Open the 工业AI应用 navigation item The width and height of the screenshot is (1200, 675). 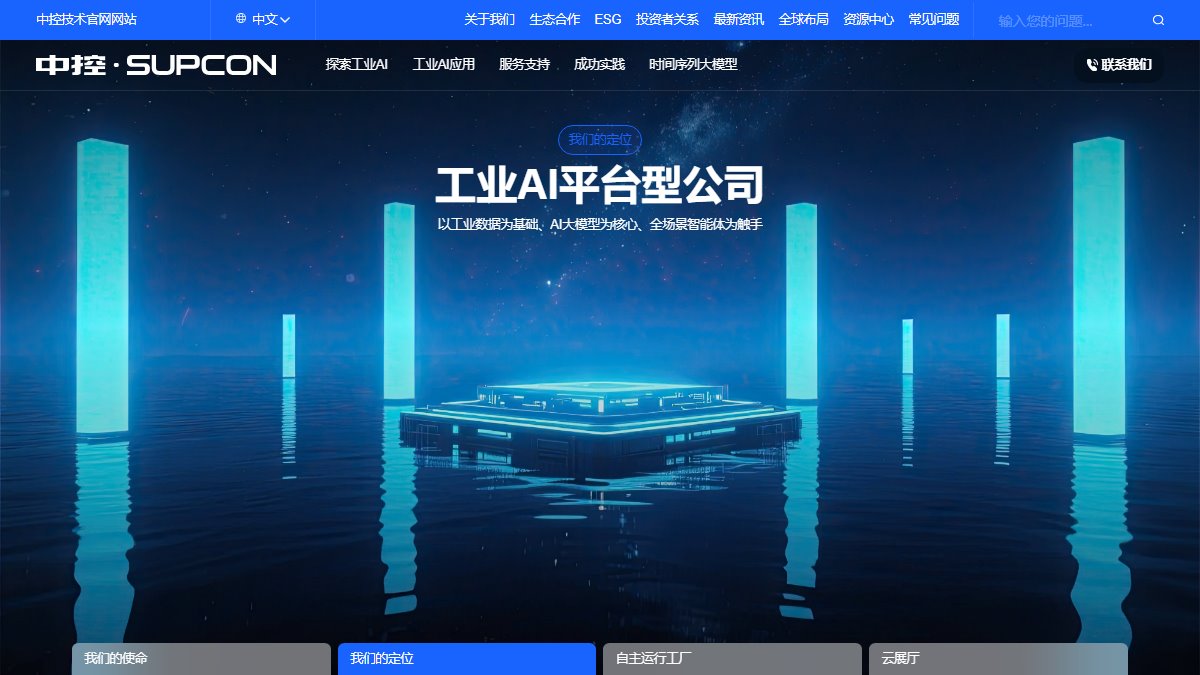click(x=444, y=65)
